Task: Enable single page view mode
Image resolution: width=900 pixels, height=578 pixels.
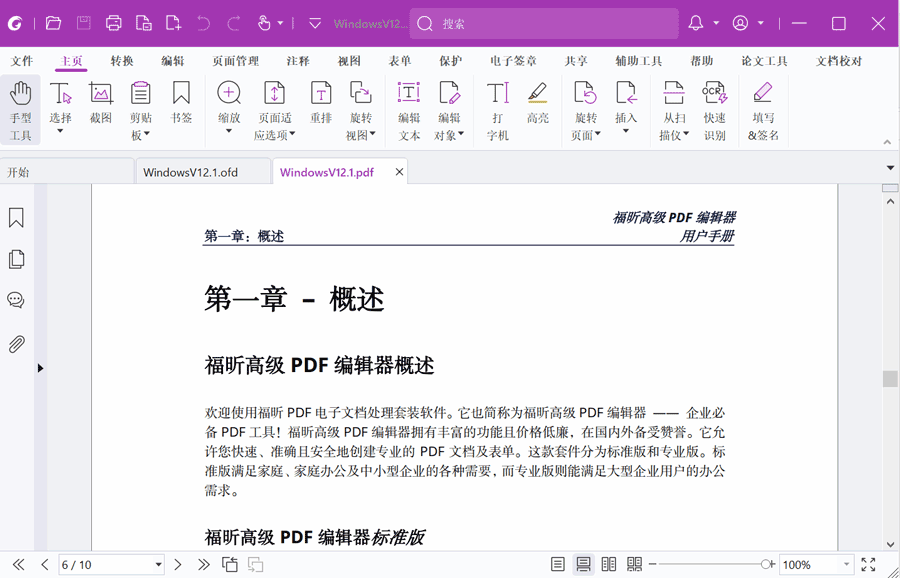Action: pyautogui.click(x=557, y=564)
